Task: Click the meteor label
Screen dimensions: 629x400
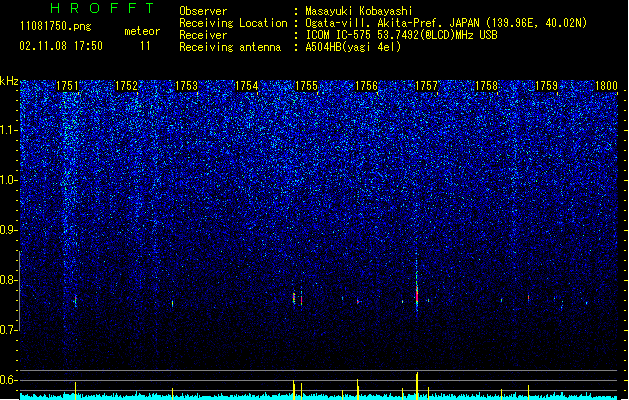Action: (x=142, y=31)
